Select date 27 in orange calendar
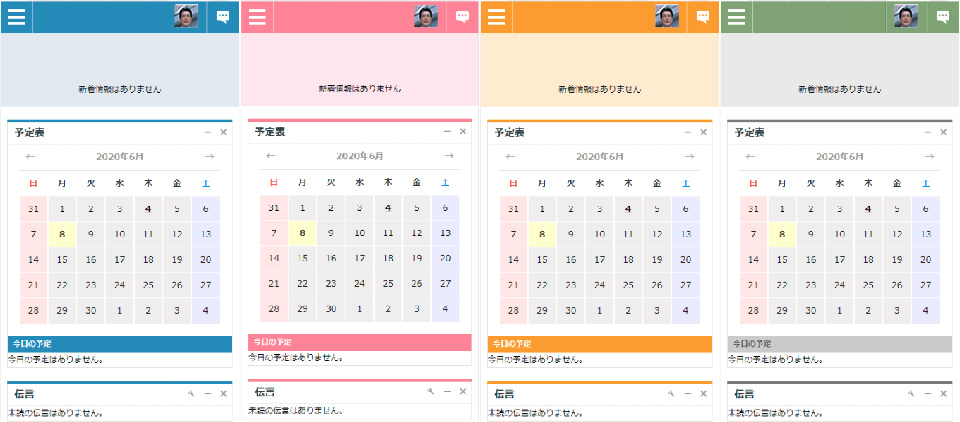This screenshot has height=422, width=960. (686, 285)
